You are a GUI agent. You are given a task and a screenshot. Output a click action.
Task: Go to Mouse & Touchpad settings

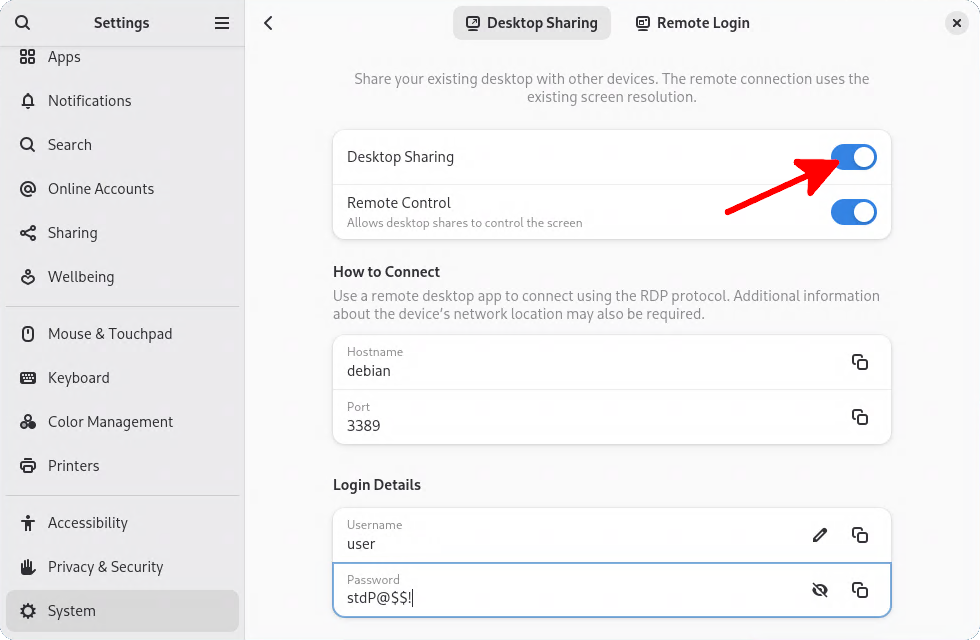coord(109,334)
